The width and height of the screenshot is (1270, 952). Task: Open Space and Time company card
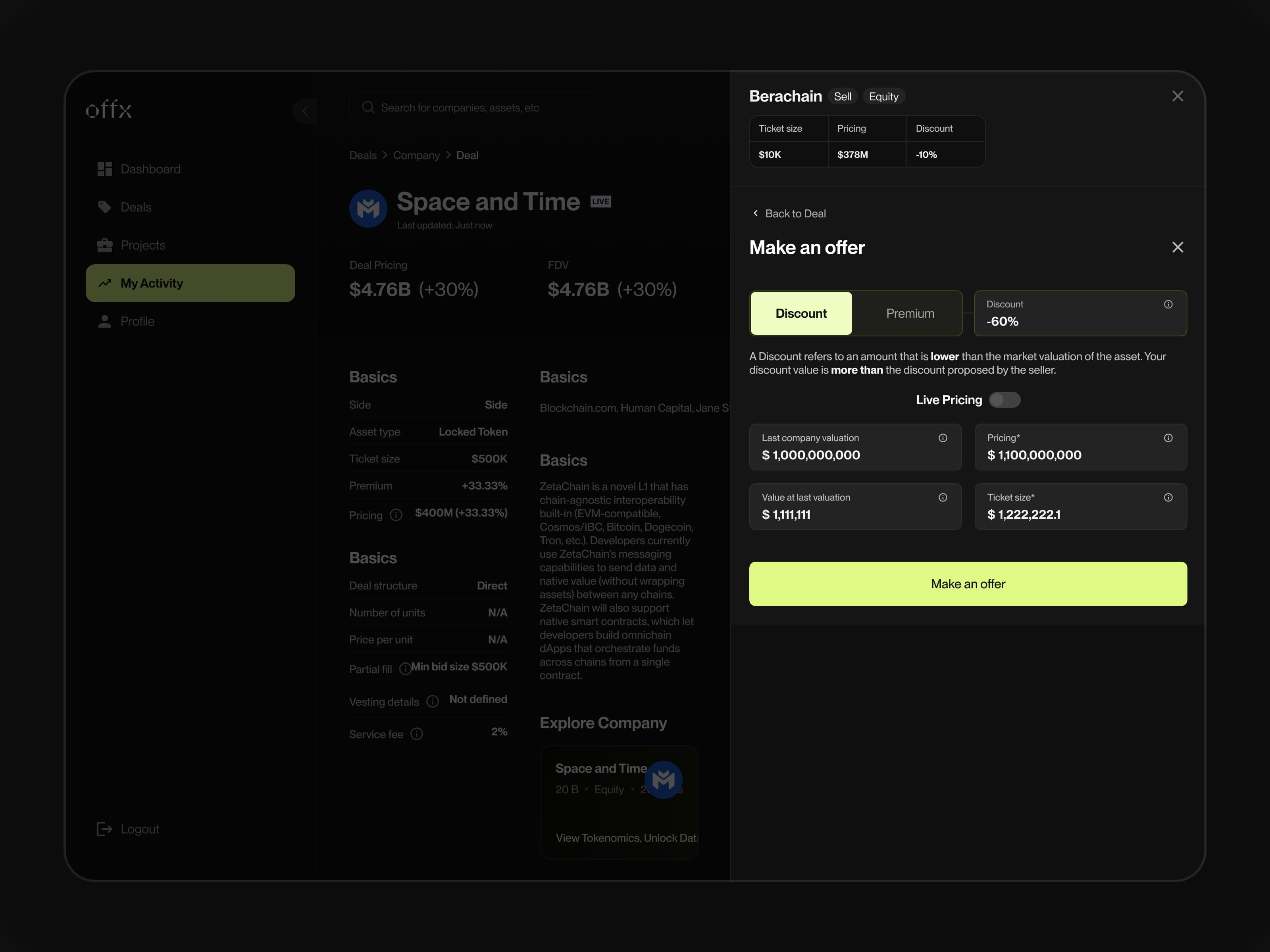tap(619, 802)
